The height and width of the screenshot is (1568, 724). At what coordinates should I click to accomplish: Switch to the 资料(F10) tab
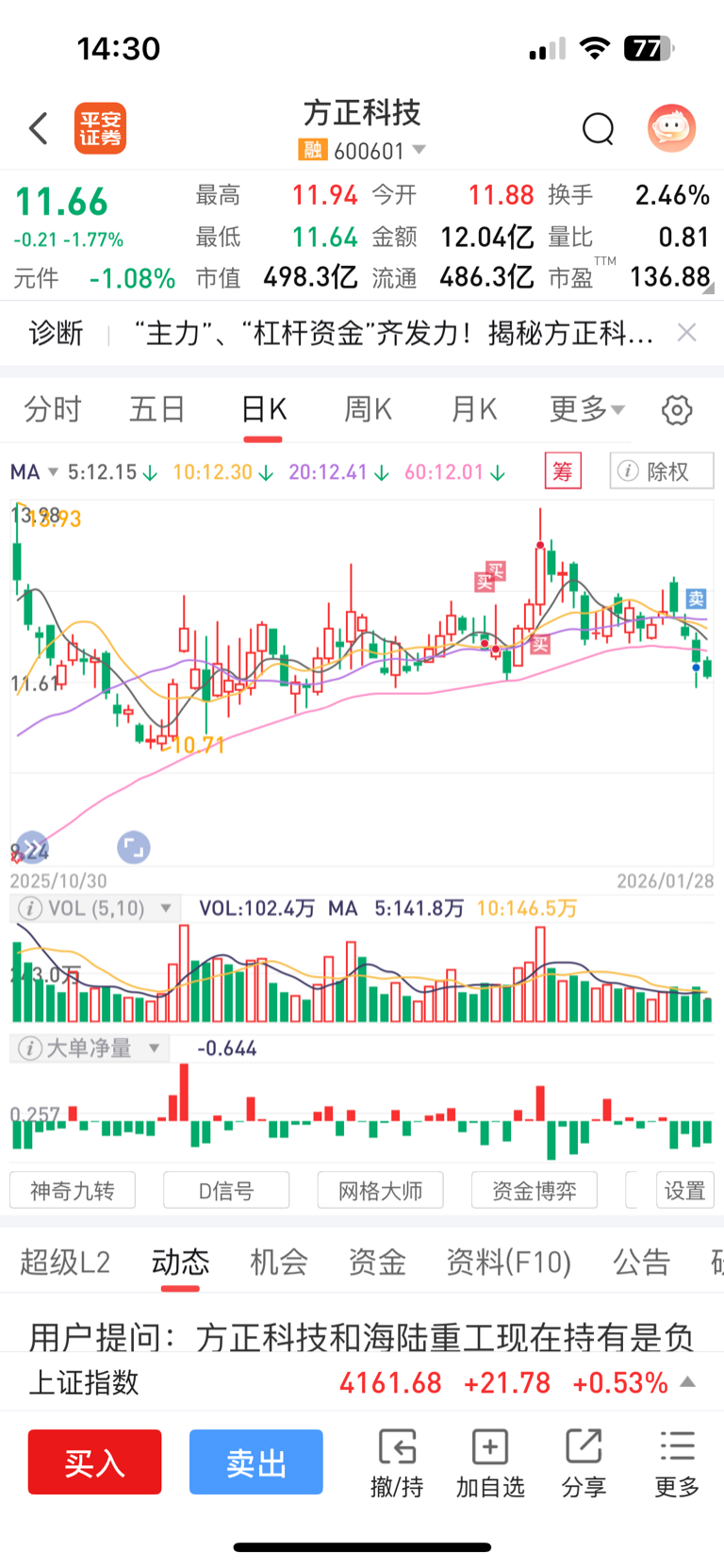coord(509,1262)
